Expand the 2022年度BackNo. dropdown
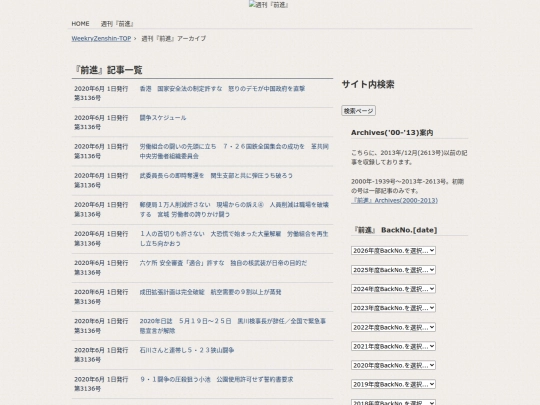The height and width of the screenshot is (405, 540). coord(393,327)
